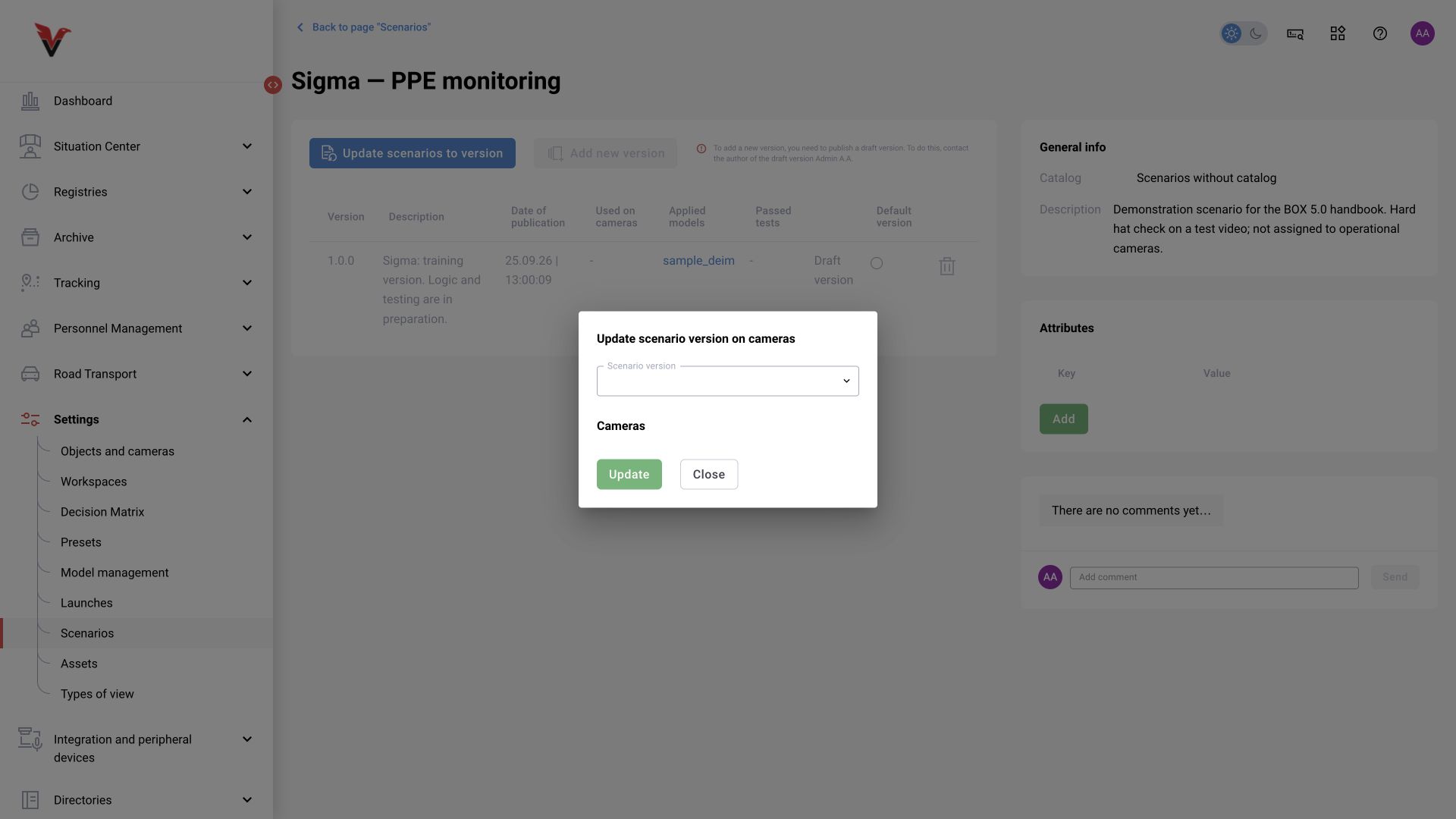Open Objects and cameras settings page
Viewport: 1456px width, 819px height.
[x=118, y=451]
